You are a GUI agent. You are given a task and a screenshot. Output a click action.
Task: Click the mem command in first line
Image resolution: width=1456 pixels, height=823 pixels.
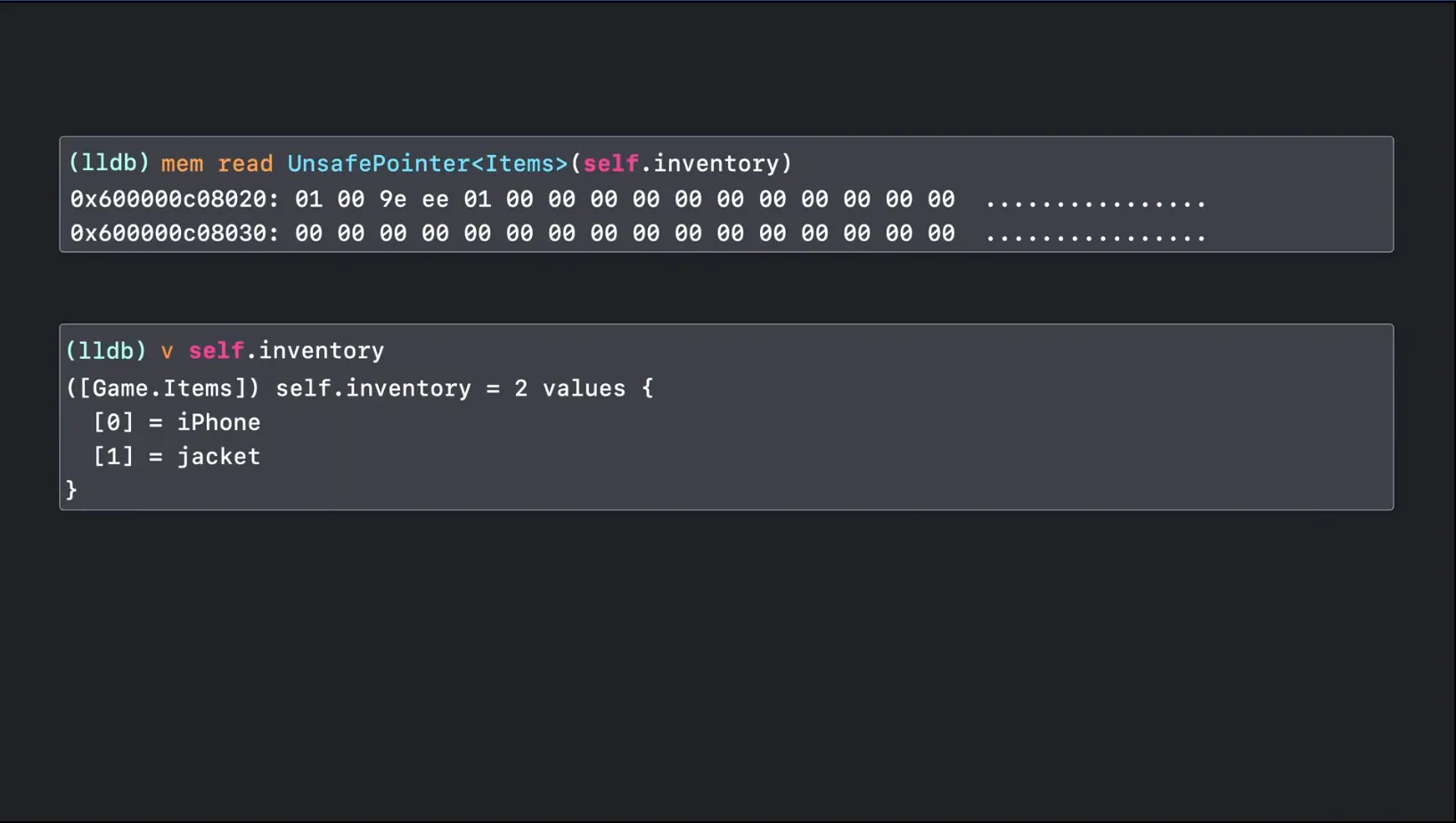click(x=182, y=164)
